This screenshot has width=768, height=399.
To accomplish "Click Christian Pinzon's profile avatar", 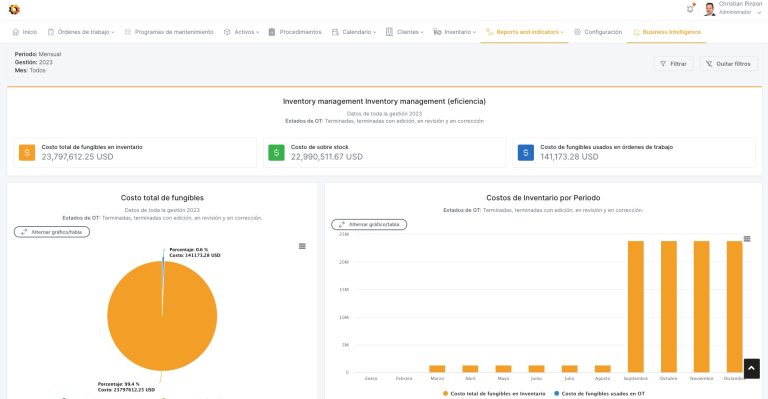I will pos(709,9).
